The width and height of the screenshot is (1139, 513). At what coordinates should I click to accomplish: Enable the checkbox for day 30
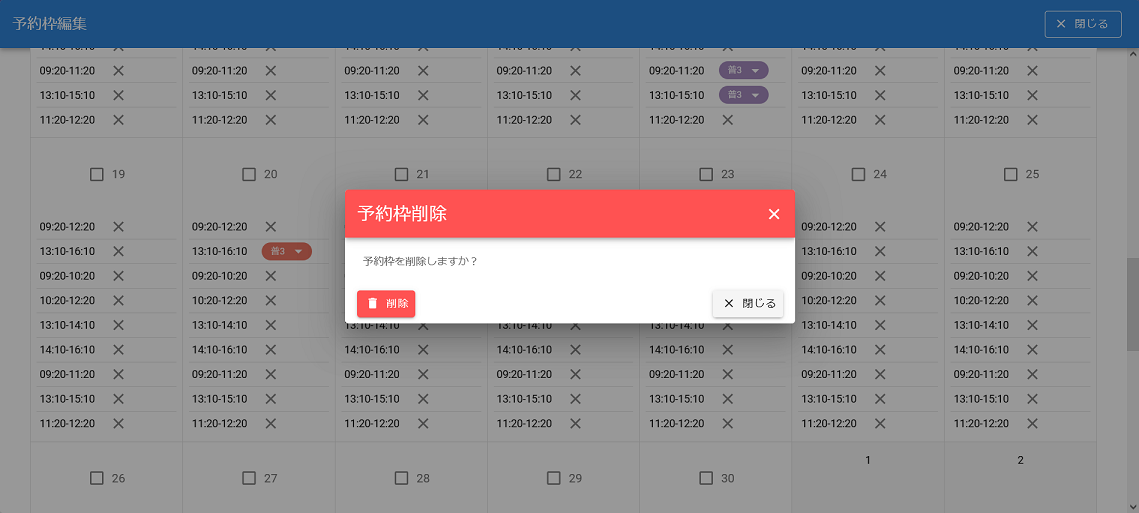point(706,478)
